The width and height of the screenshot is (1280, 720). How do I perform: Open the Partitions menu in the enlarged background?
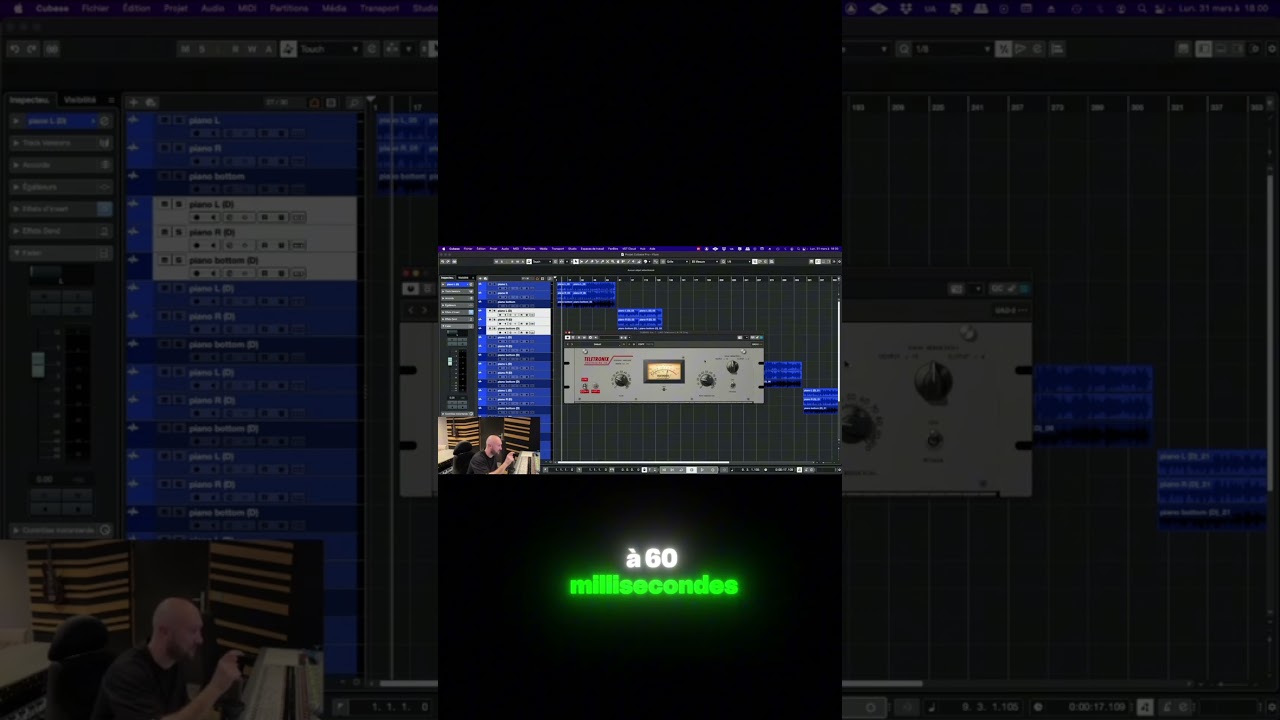coord(289,8)
